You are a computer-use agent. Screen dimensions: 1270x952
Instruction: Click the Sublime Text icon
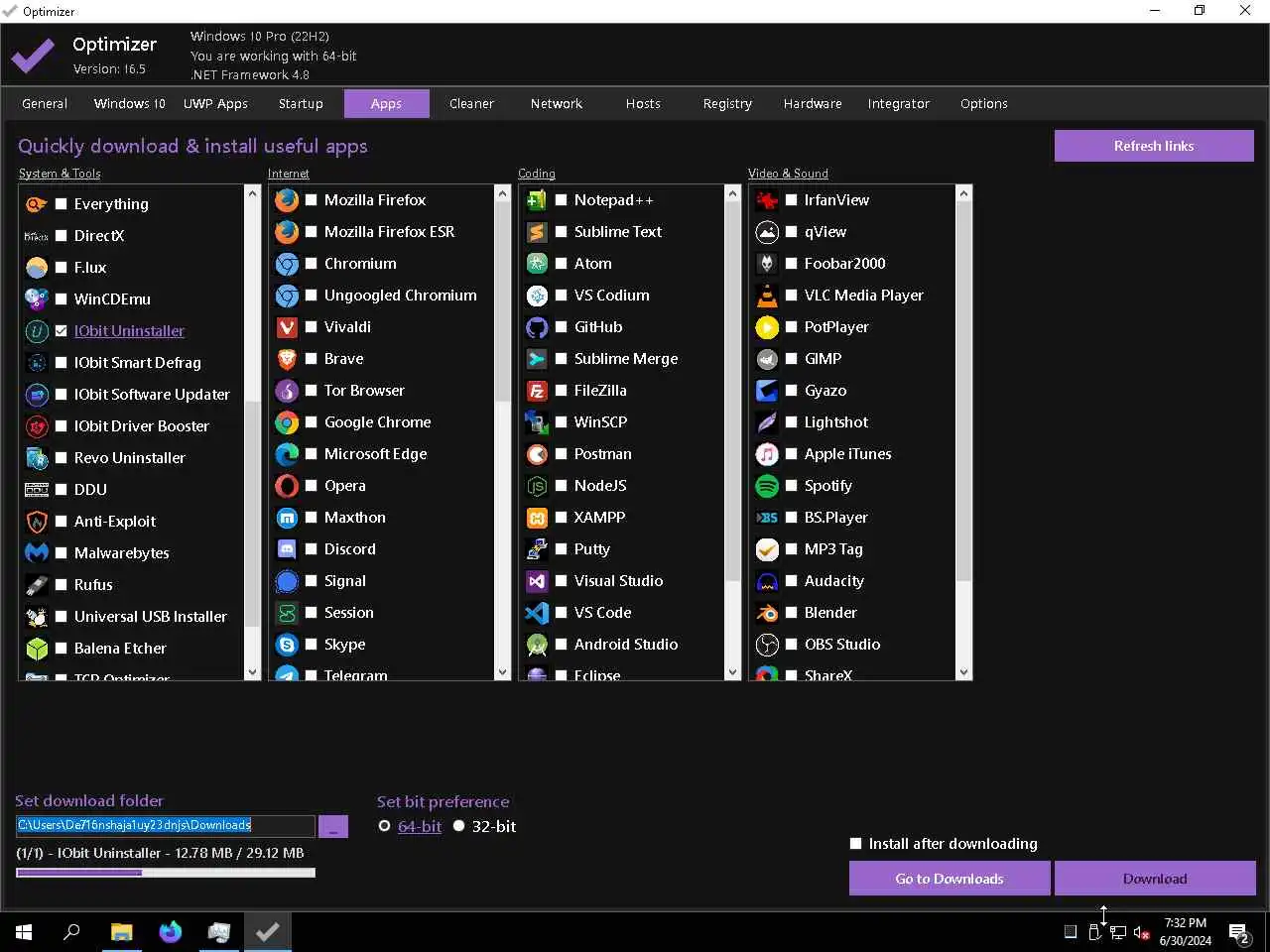tap(537, 232)
